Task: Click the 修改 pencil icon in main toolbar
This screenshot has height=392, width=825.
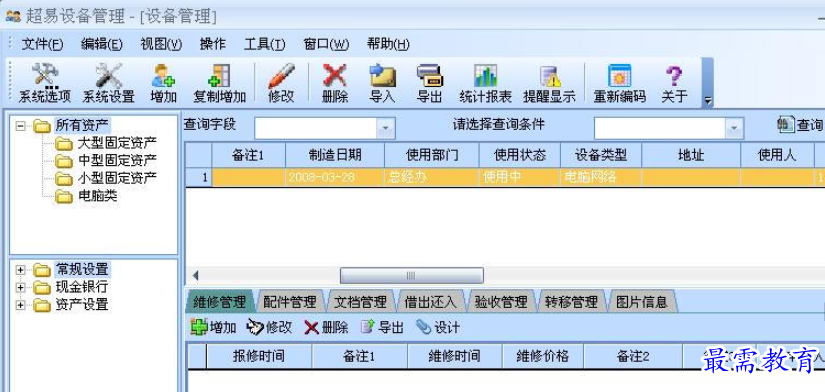Action: tap(281, 83)
